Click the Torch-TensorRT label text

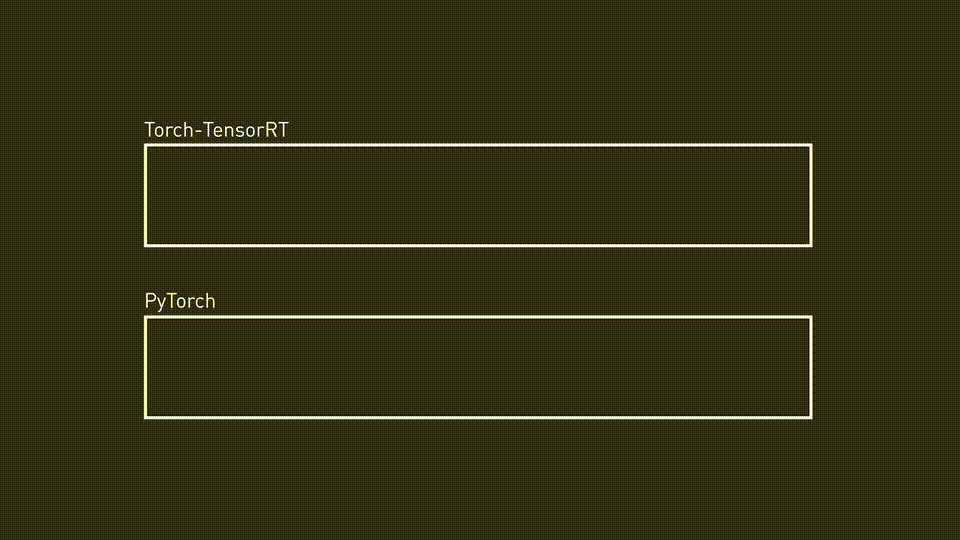(216, 130)
